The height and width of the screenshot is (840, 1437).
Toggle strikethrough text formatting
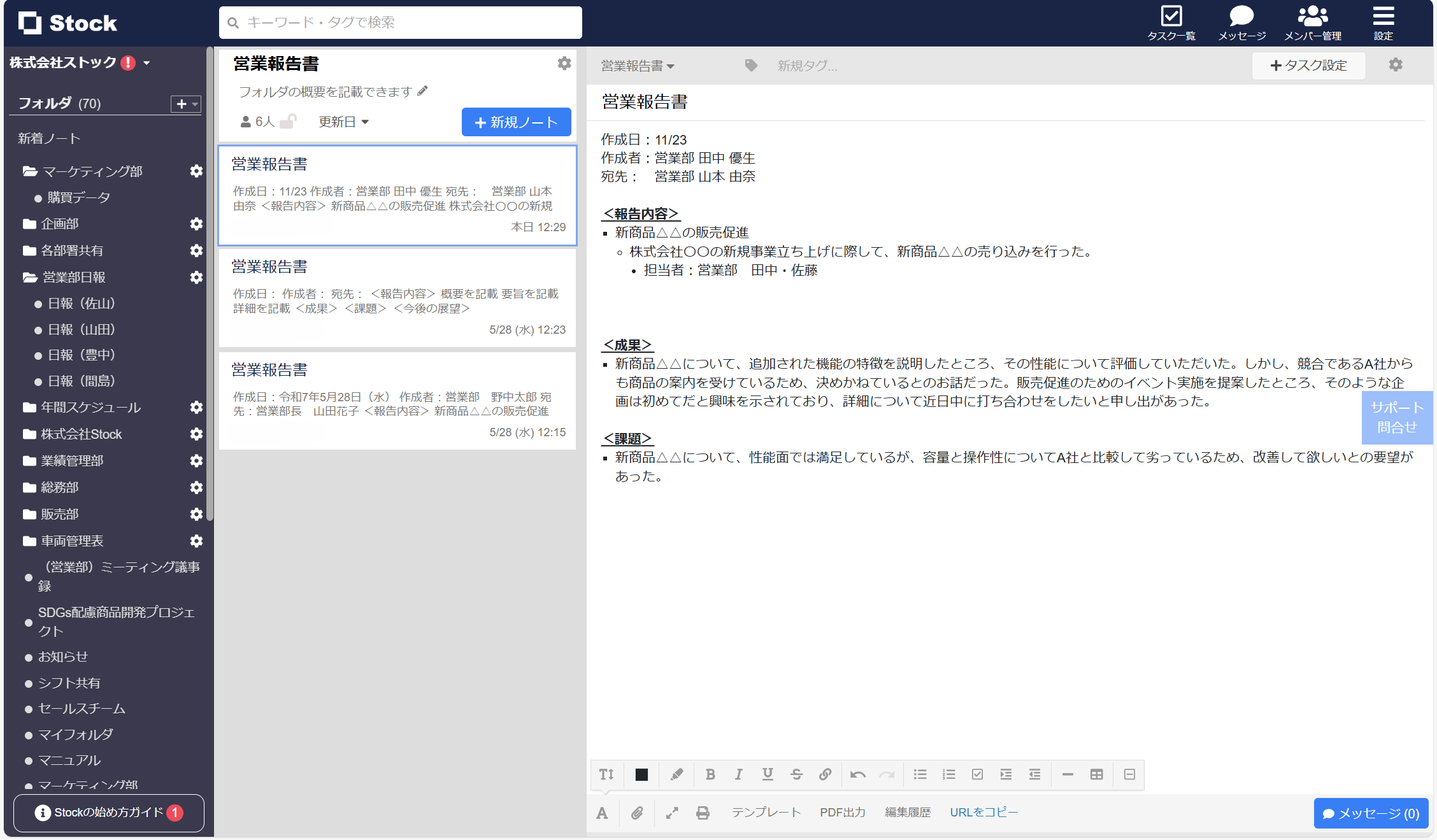pos(796,774)
